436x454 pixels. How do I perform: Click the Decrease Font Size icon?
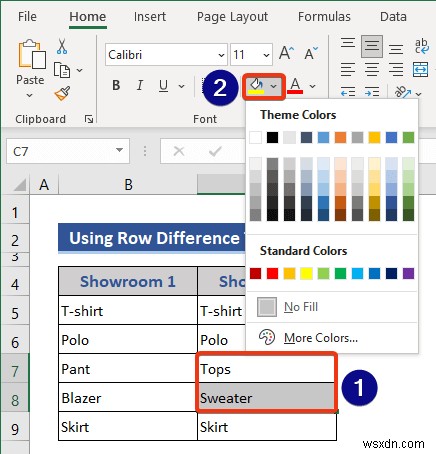[x=311, y=53]
